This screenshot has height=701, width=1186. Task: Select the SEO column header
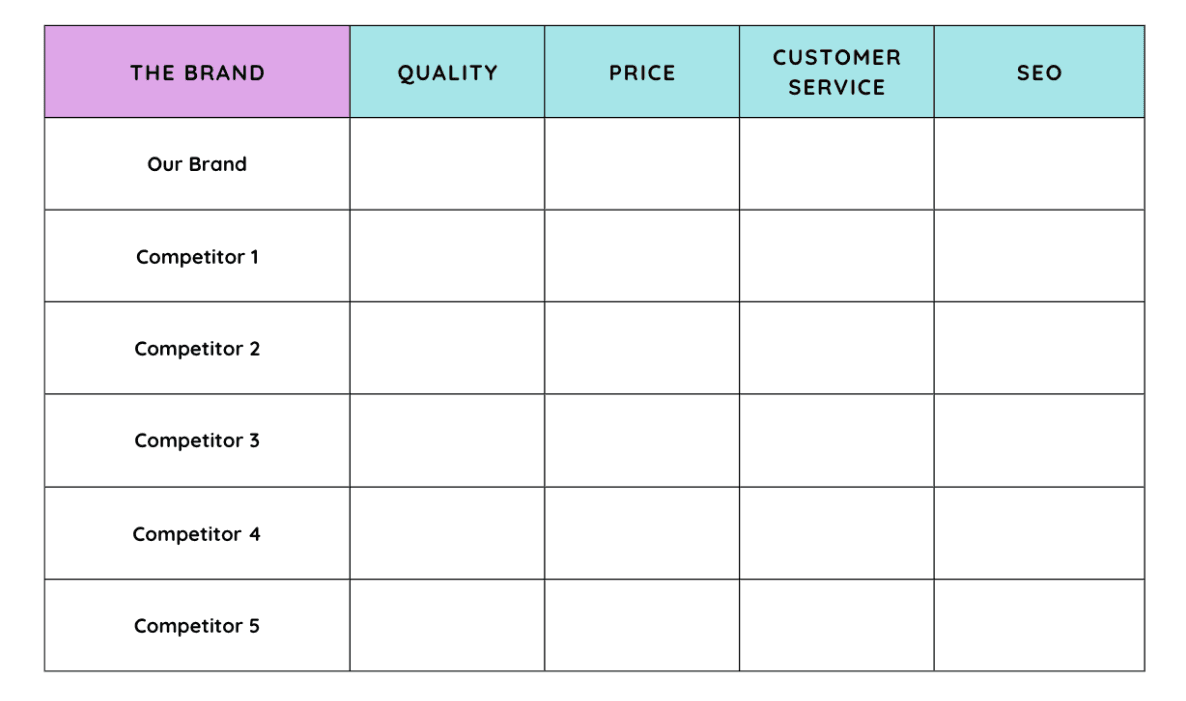tap(1039, 72)
